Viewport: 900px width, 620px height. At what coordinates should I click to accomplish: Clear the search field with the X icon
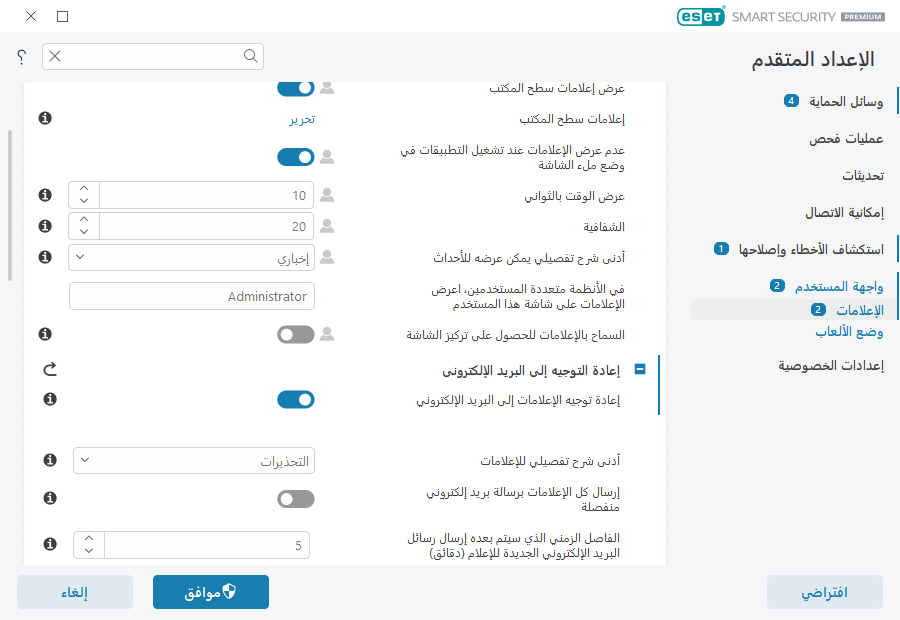tap(56, 57)
